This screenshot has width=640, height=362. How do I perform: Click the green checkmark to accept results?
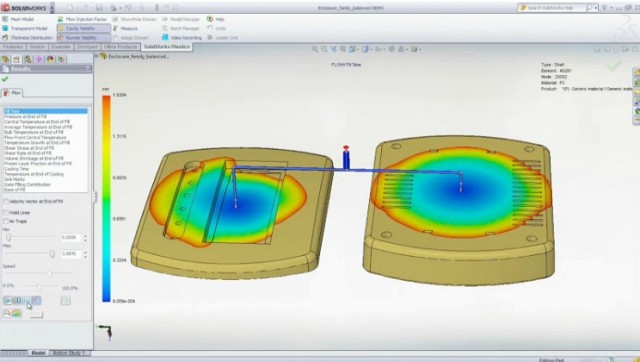pyautogui.click(x=5, y=79)
